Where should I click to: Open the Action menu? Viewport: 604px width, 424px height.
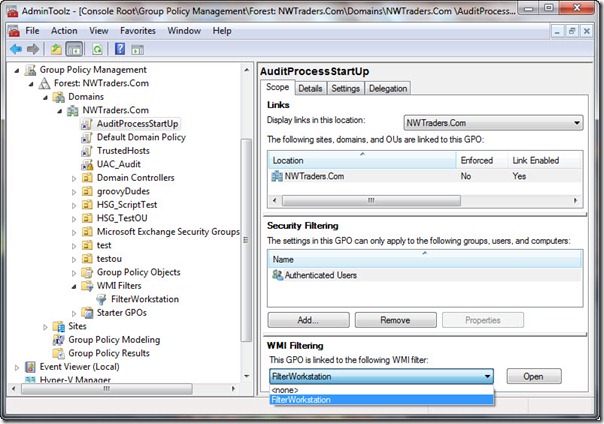(64, 31)
